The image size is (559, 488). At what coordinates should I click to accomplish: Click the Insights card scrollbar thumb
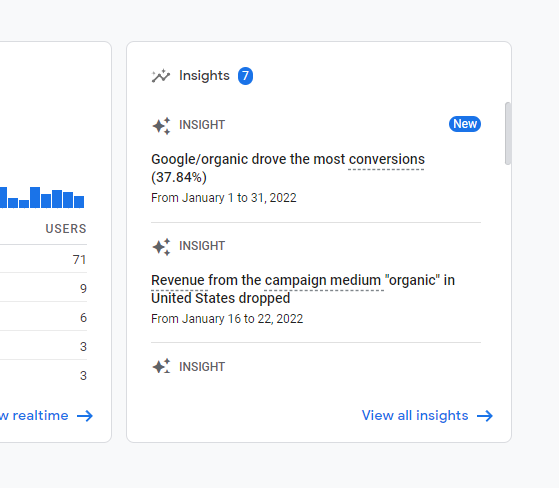click(x=508, y=133)
